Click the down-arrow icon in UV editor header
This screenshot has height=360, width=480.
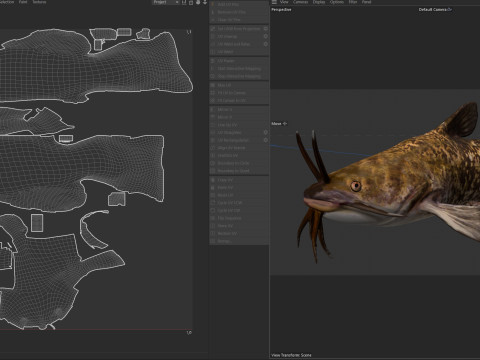point(205,2)
